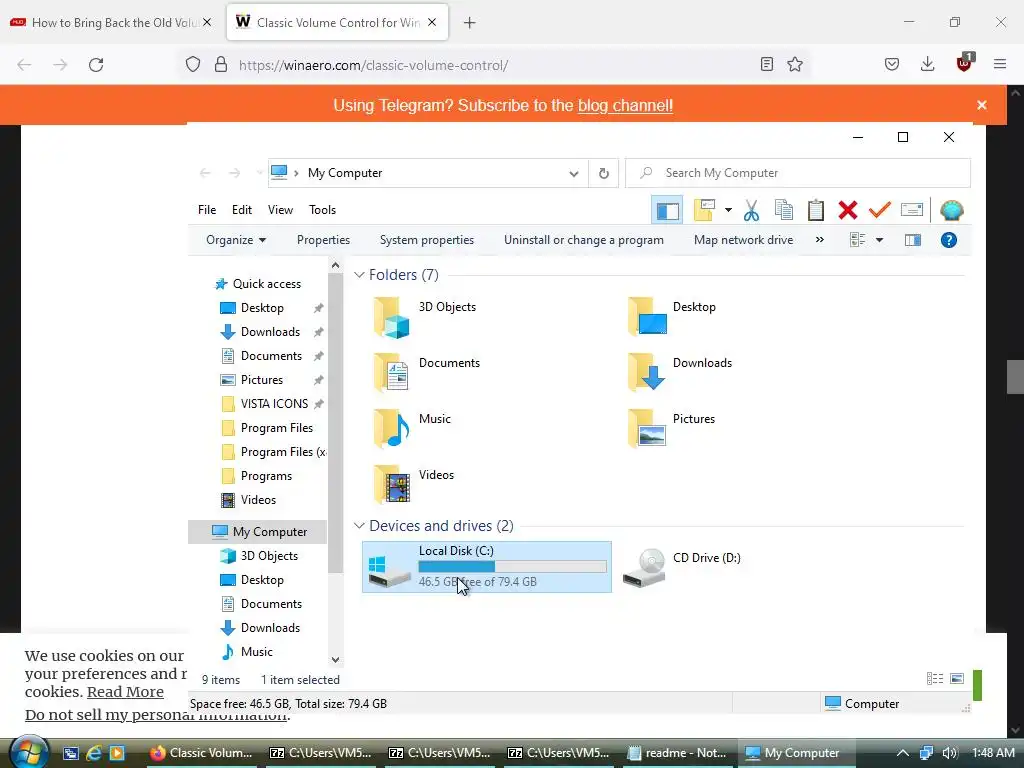Open the View menu in Explorer
The image size is (1024, 768).
point(280,210)
